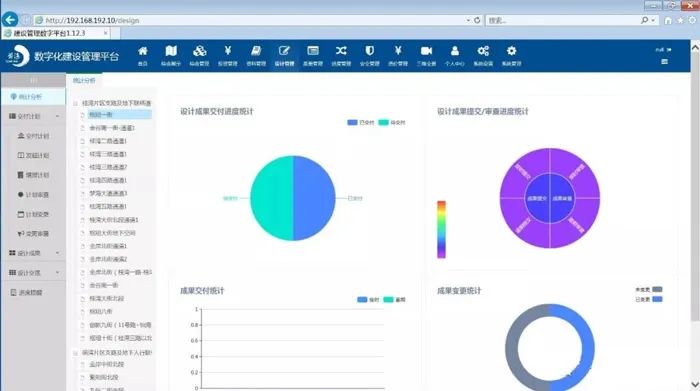Click the shuffle arrows icon in navbar
Screen dimensions: 700x391
(341, 51)
